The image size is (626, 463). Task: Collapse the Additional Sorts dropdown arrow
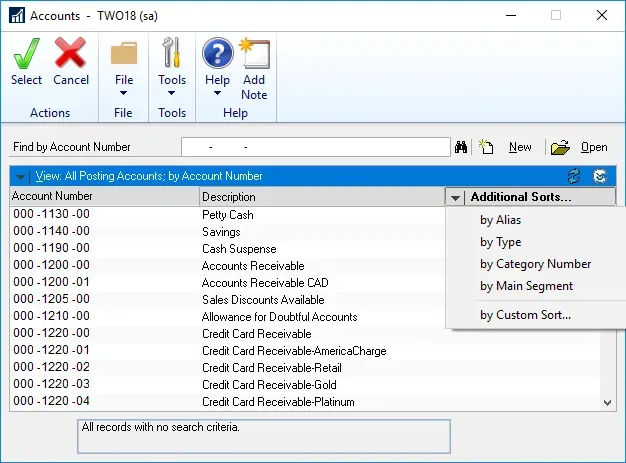pos(456,197)
